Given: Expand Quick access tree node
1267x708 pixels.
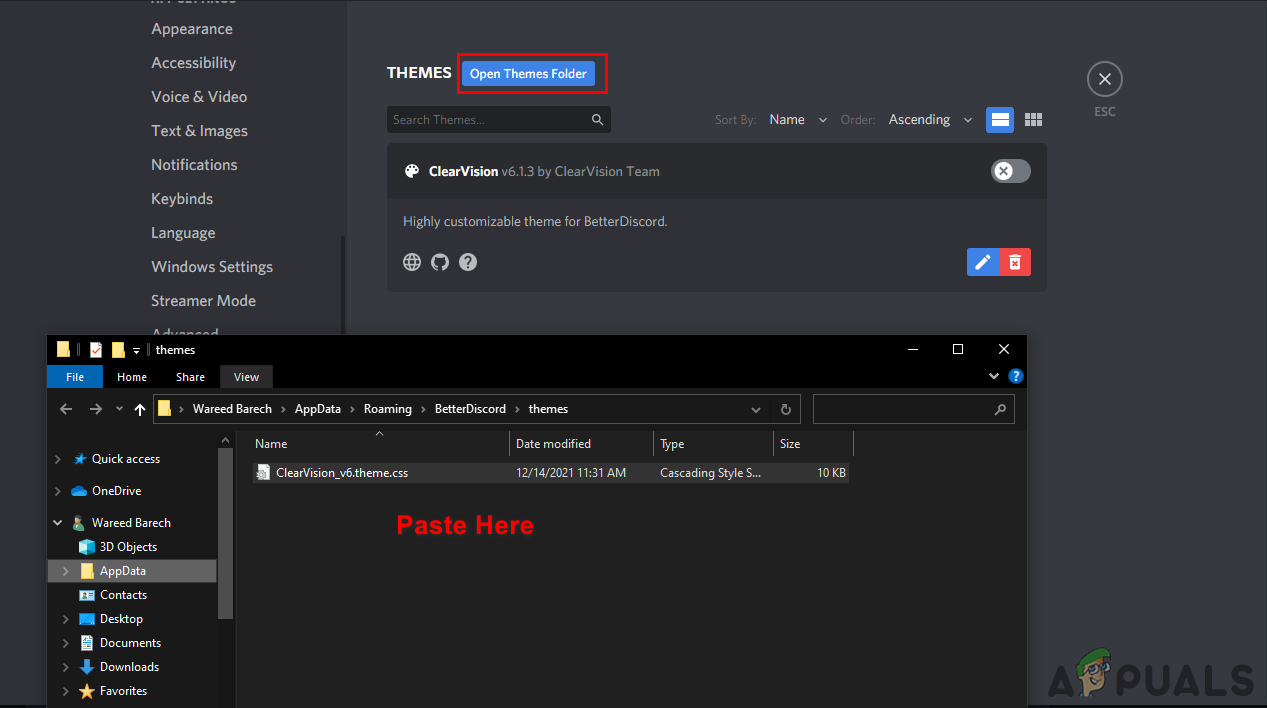Looking at the screenshot, I should coord(57,459).
